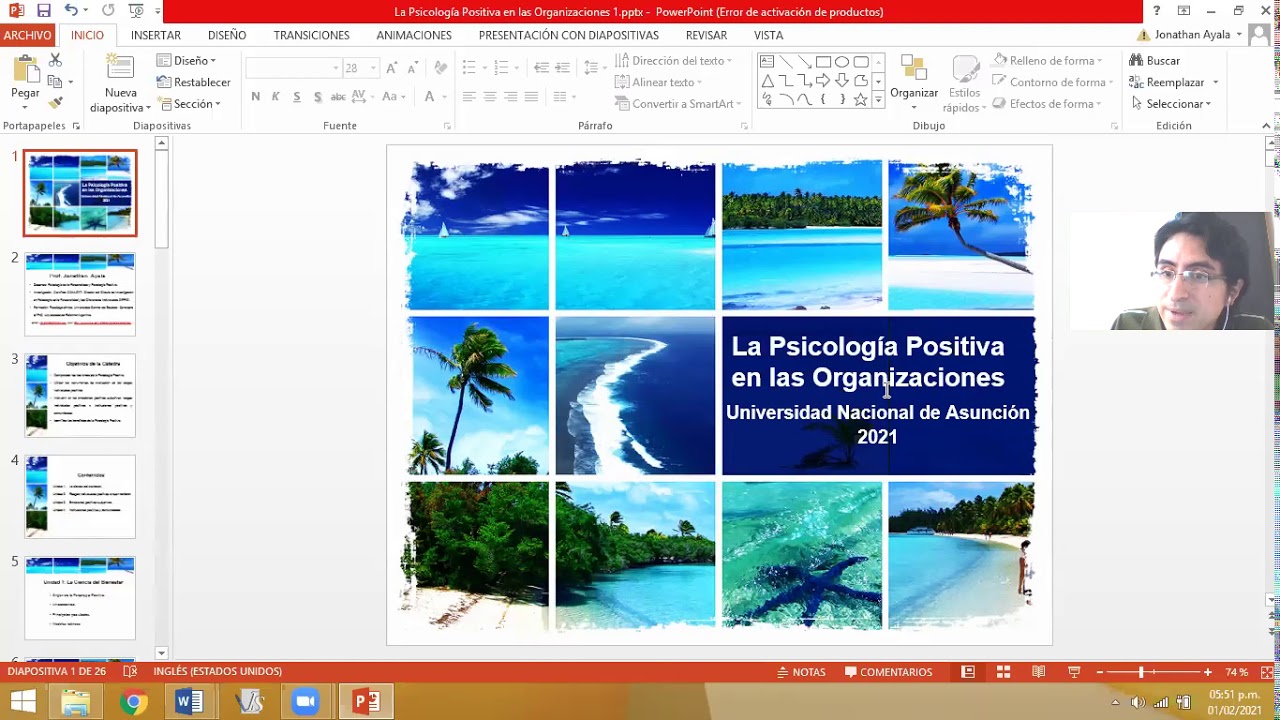Open Dirección del texto dropdown
Viewport: 1280px width, 720px height.
click(673, 61)
